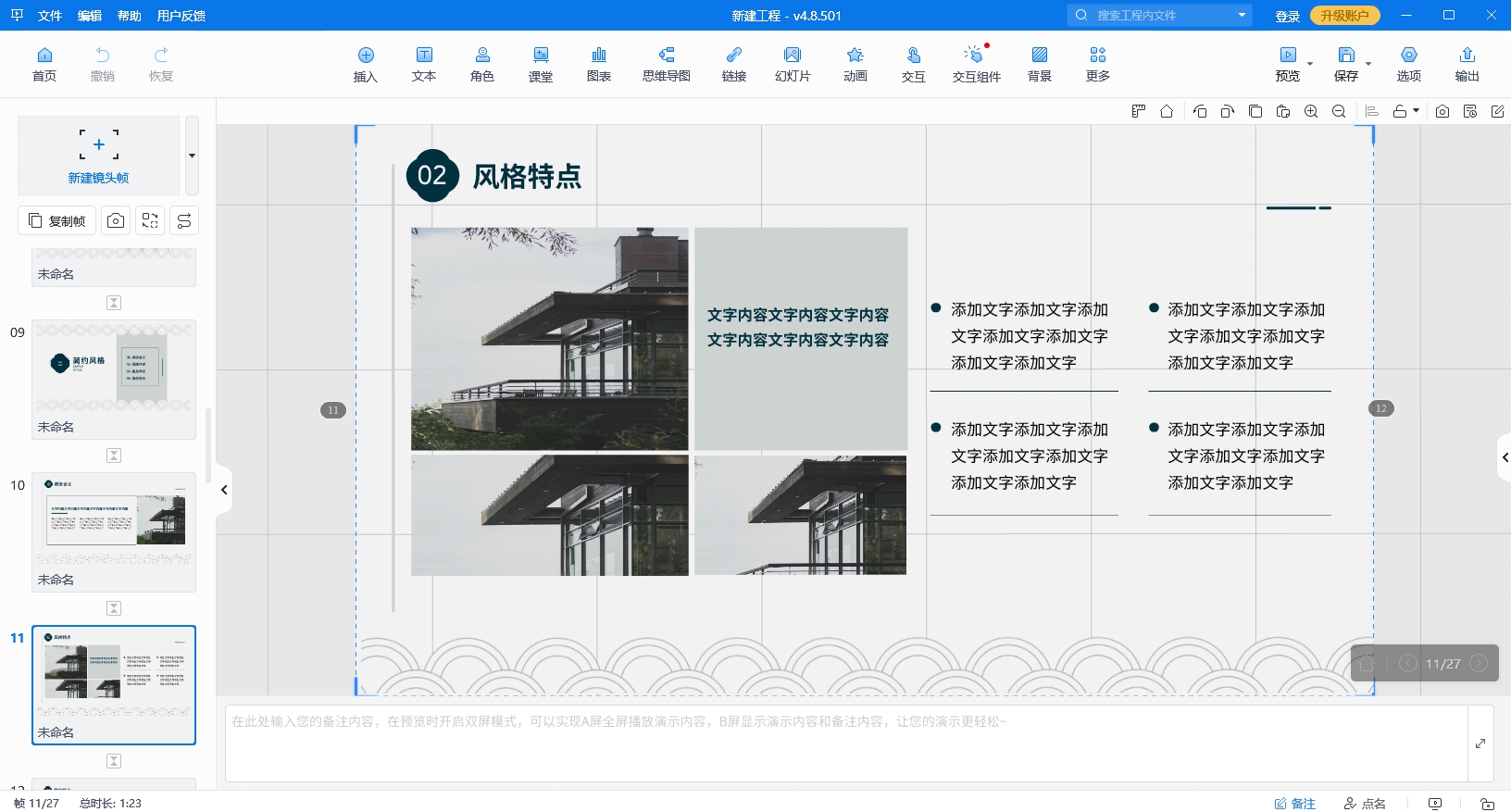Image resolution: width=1511 pixels, height=812 pixels.
Task: Open the 思维导图 mind map tool
Action: pos(666,64)
